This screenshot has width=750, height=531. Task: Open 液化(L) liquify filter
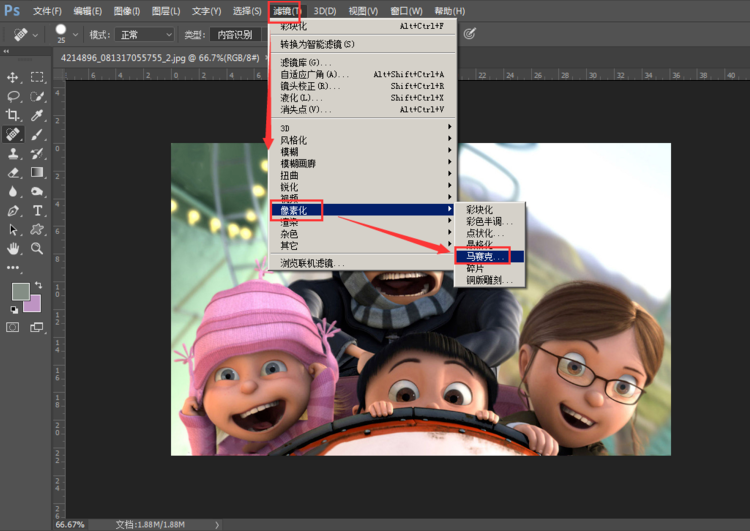point(362,98)
